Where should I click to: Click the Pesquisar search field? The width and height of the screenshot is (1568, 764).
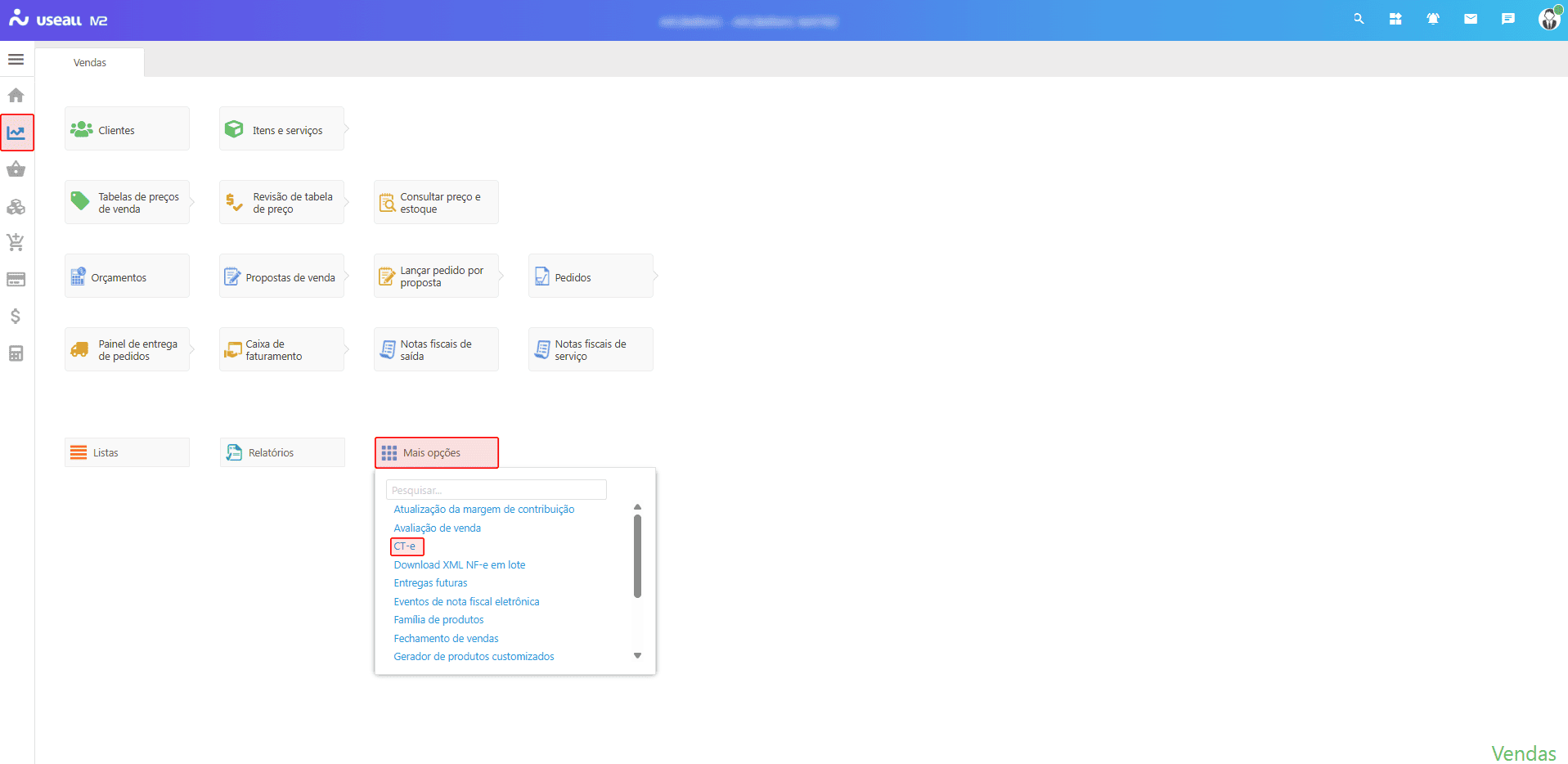(496, 490)
